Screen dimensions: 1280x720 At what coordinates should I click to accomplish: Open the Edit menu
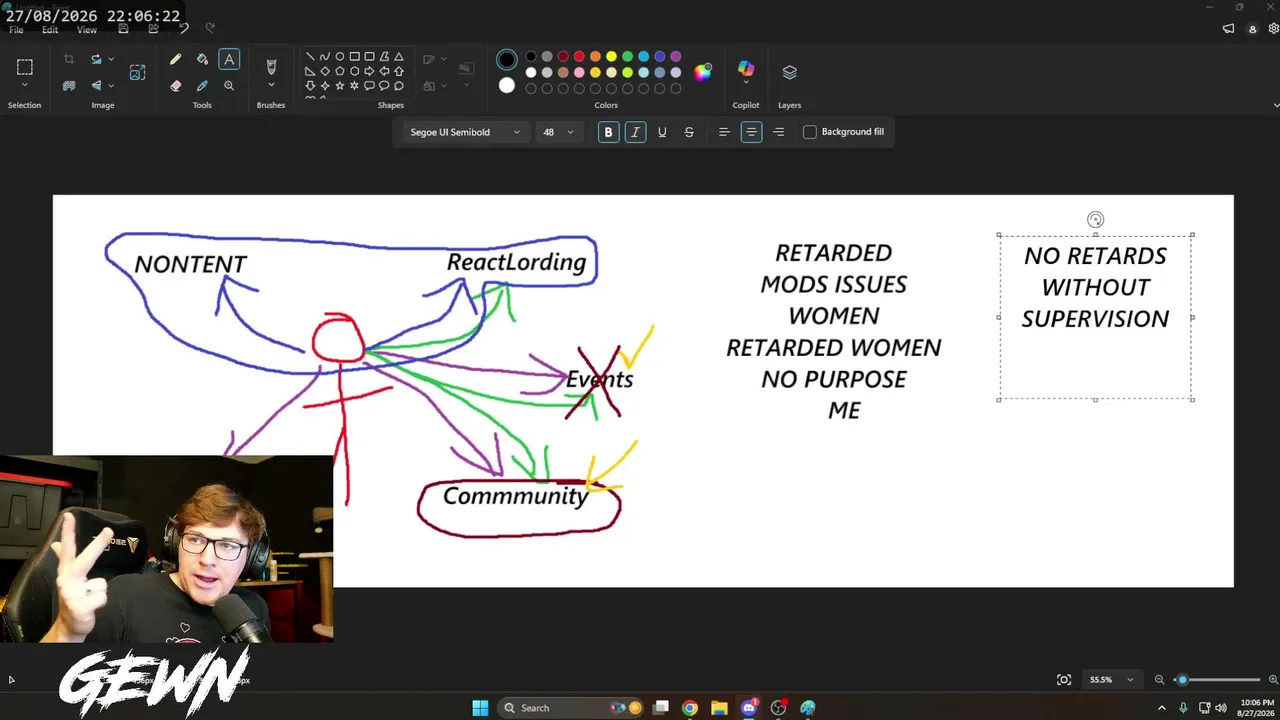click(50, 30)
